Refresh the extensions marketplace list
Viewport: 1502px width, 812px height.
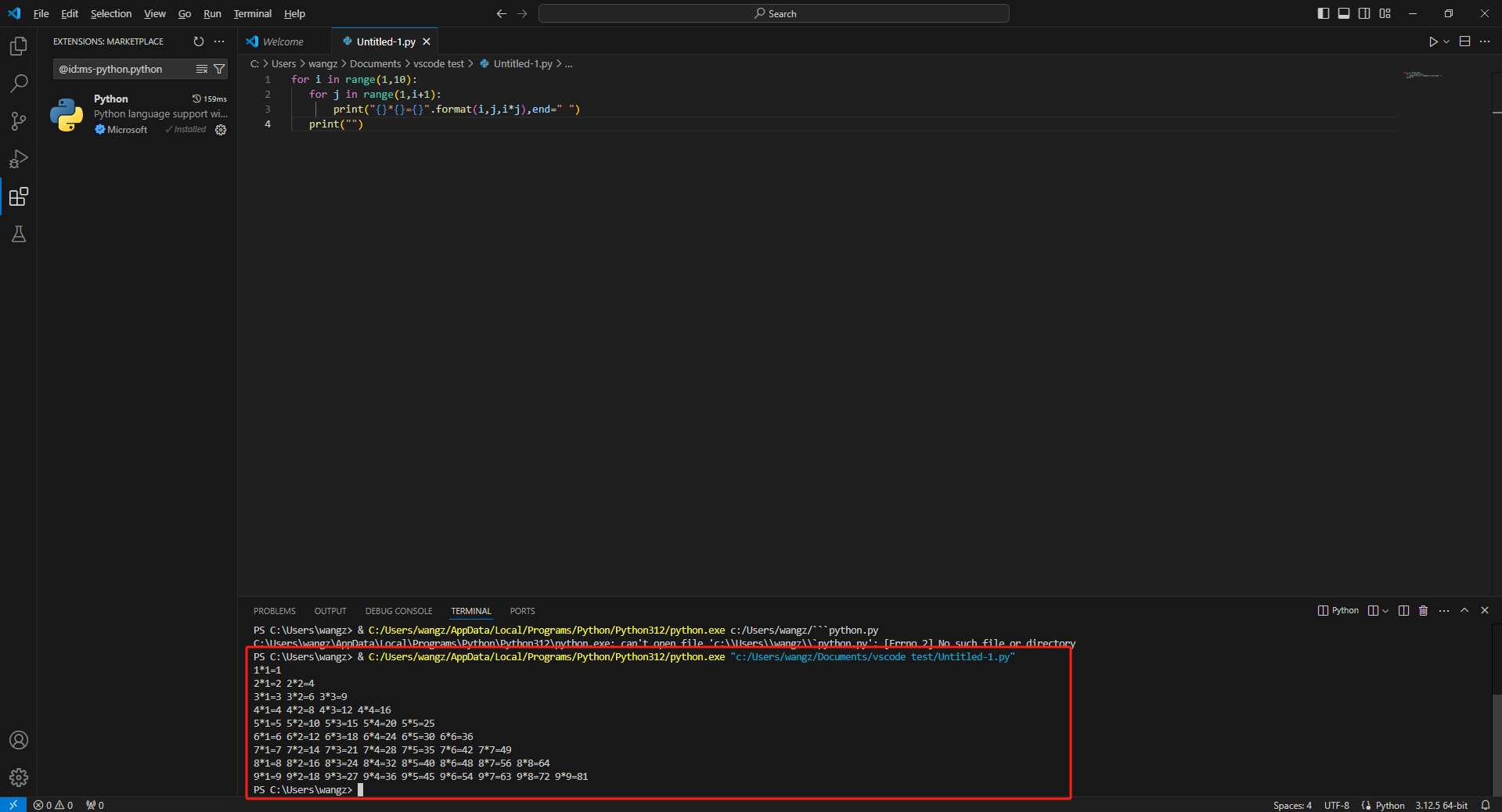(199, 41)
